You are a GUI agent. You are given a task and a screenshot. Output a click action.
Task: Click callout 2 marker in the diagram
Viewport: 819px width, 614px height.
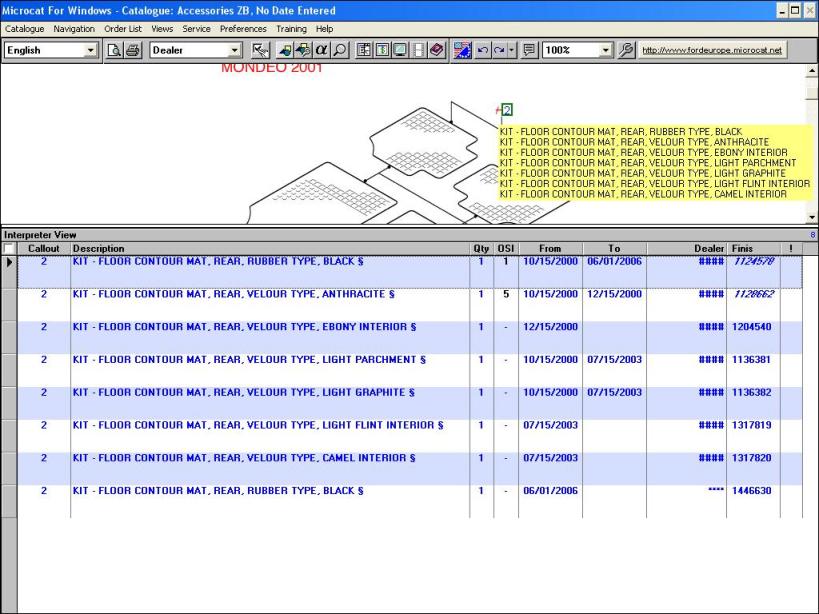pos(507,110)
